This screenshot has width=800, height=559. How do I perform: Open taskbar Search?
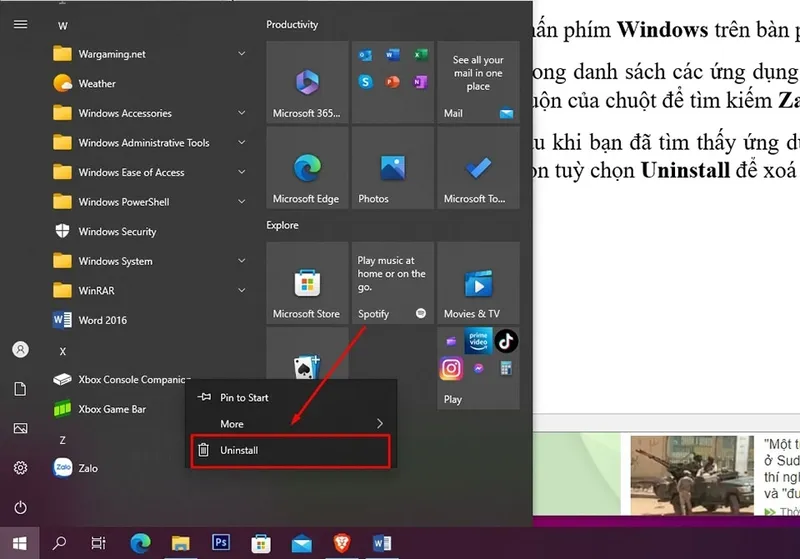(59, 543)
